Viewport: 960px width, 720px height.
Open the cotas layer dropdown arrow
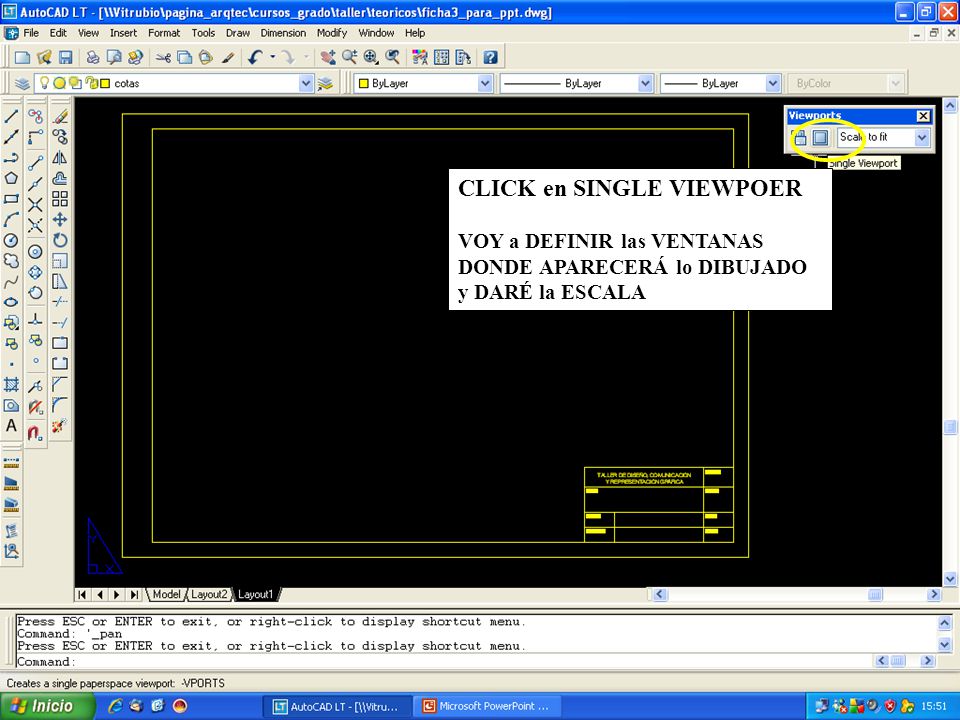click(x=306, y=83)
